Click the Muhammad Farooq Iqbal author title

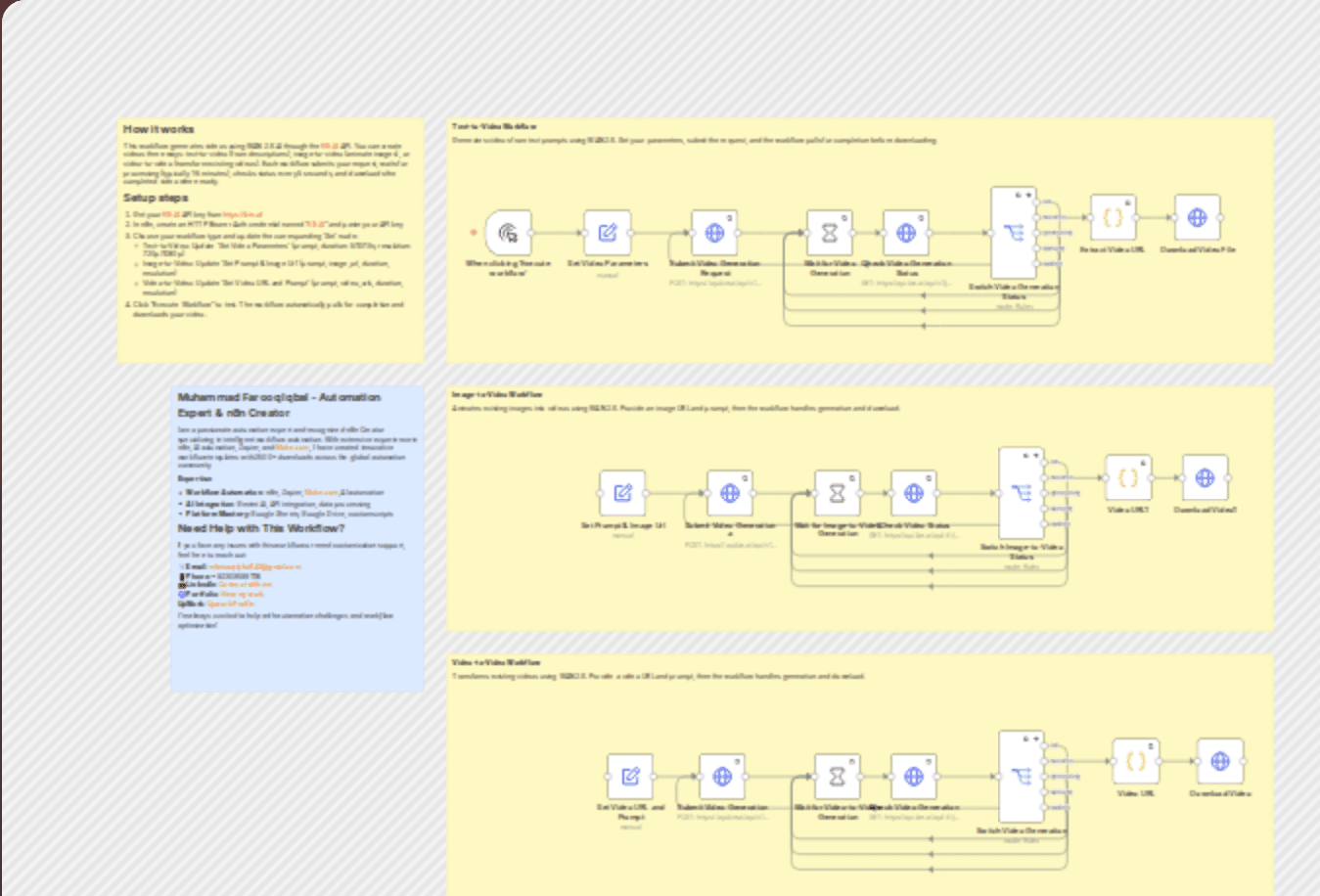(x=279, y=405)
